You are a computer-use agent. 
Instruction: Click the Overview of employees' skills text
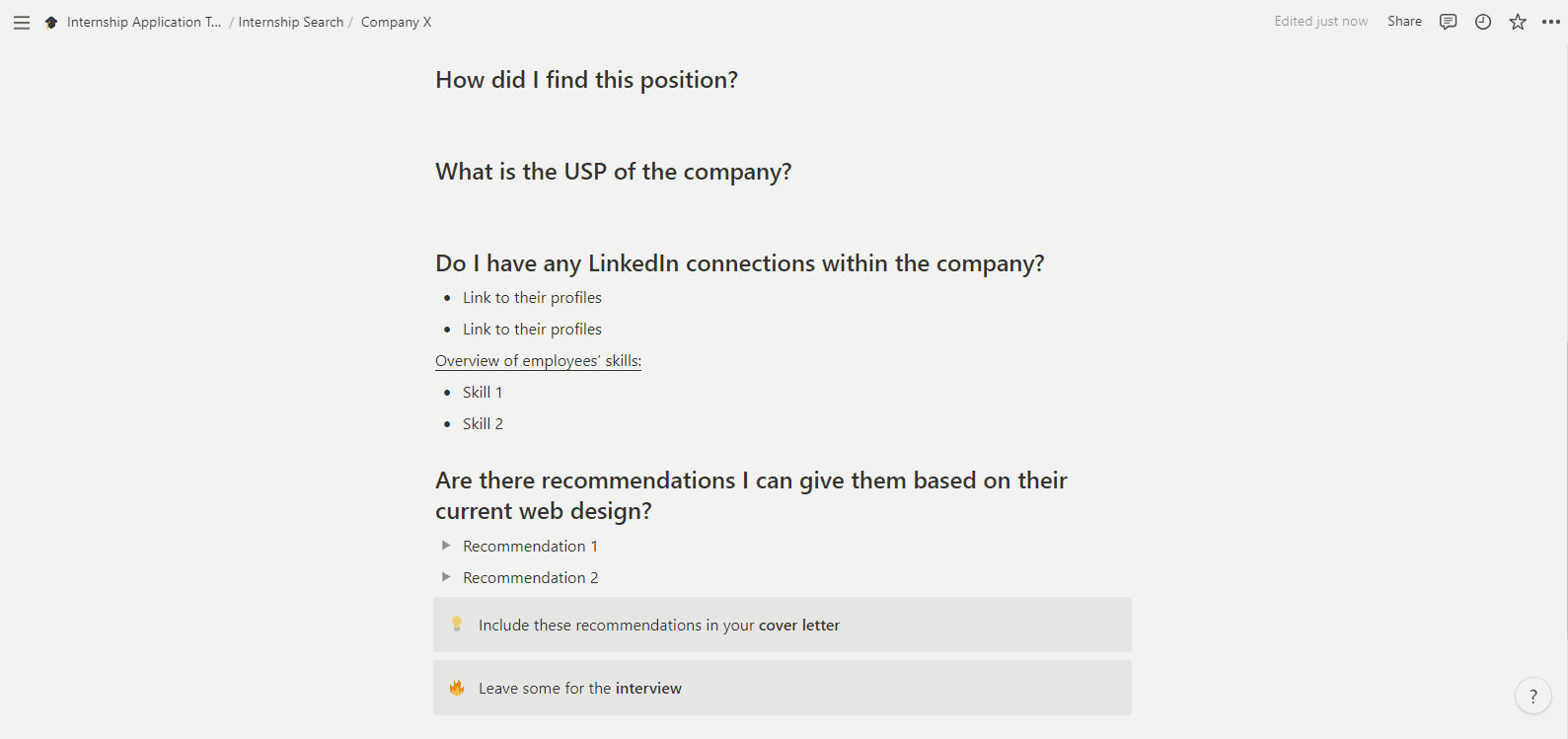(x=538, y=361)
